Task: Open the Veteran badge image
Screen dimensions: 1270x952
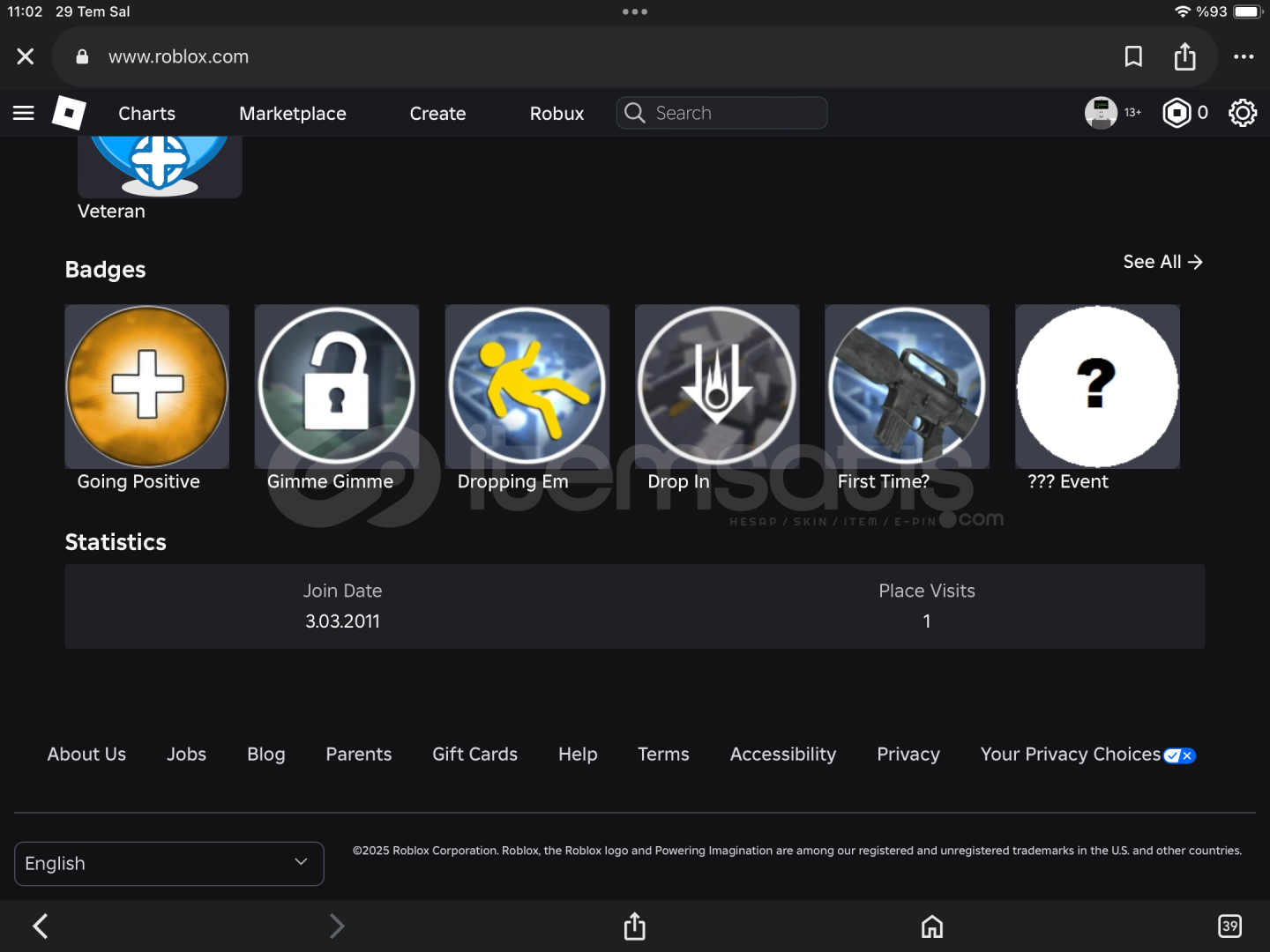Action: (x=160, y=167)
